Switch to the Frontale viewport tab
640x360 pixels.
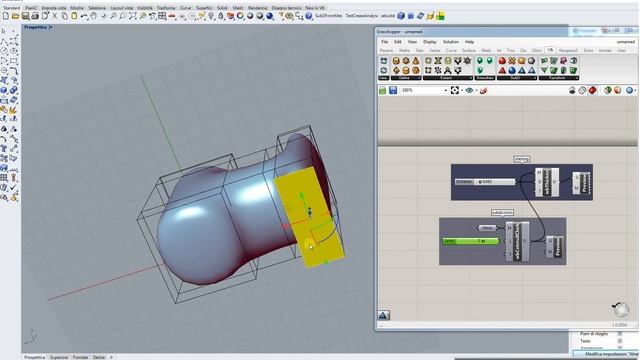coord(80,357)
